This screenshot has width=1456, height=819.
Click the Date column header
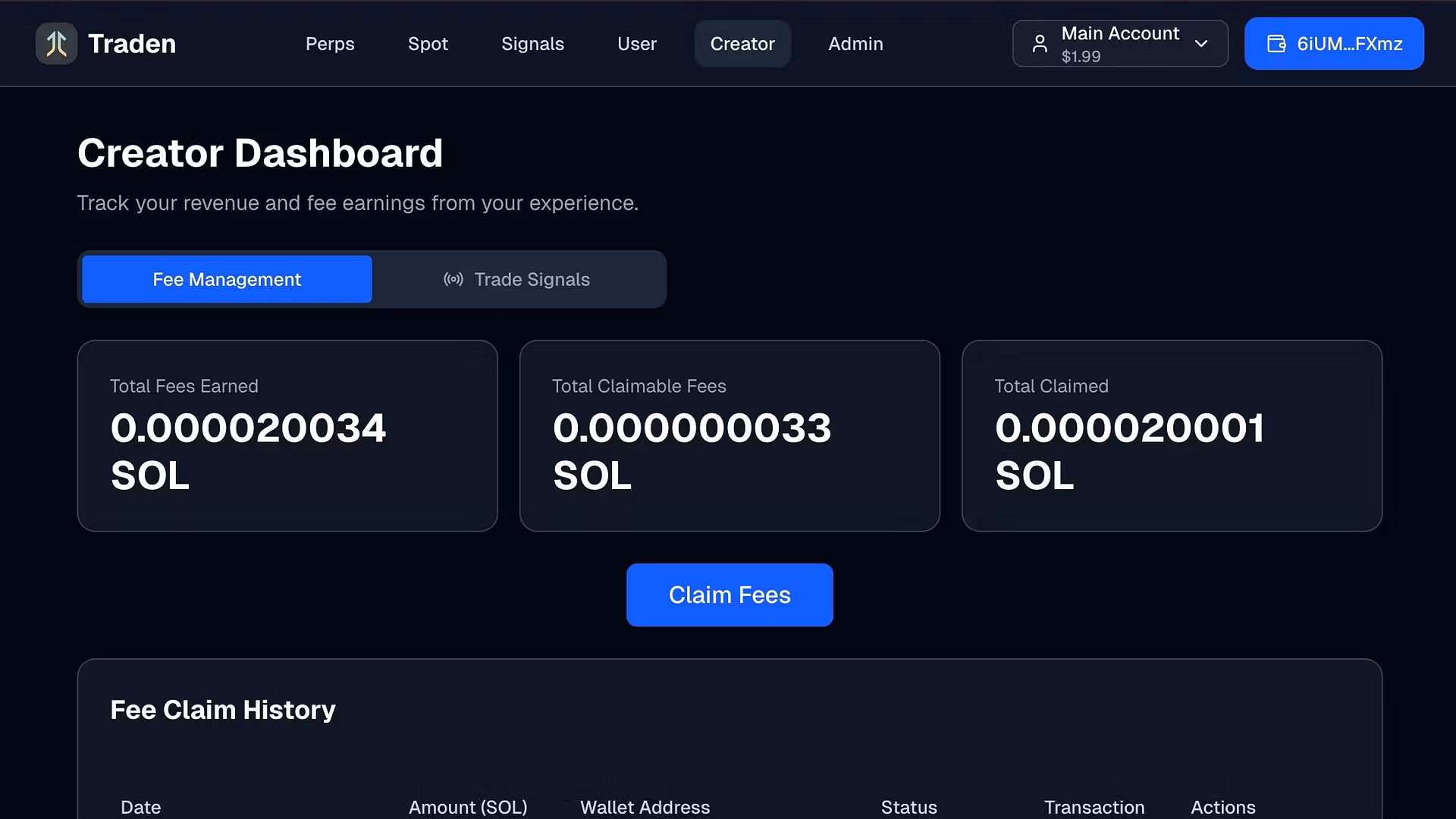[140, 807]
